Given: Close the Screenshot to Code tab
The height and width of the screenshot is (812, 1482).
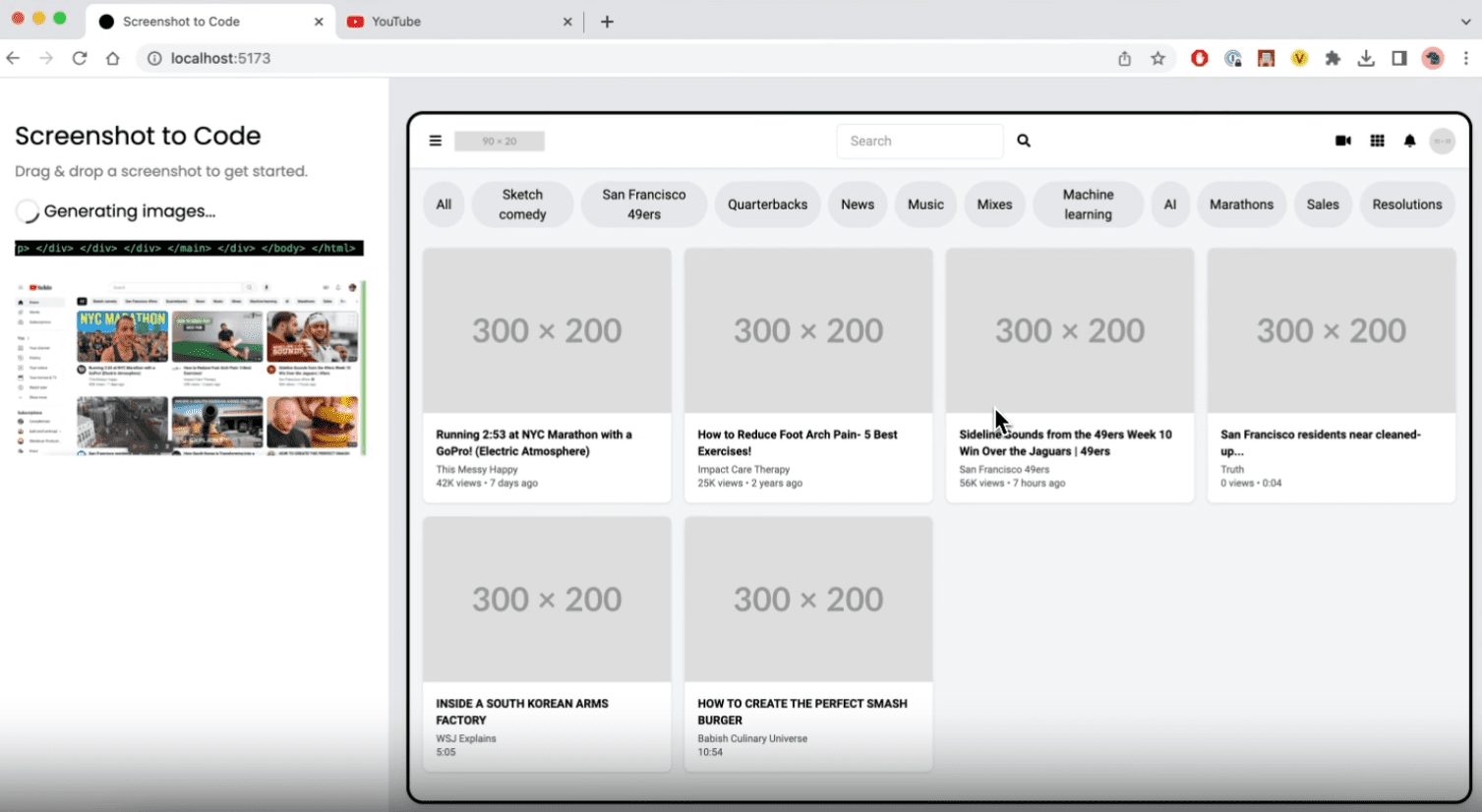Looking at the screenshot, I should pos(319,22).
